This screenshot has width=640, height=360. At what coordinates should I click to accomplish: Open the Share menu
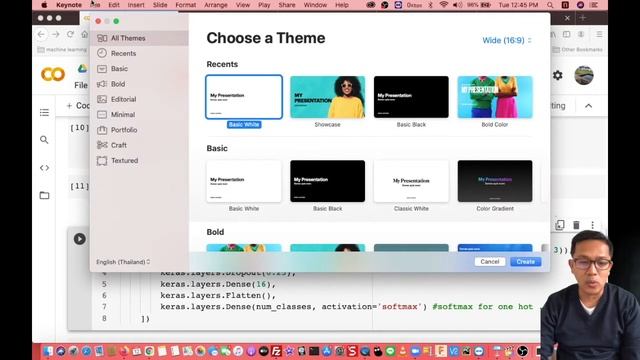[x=287, y=5]
